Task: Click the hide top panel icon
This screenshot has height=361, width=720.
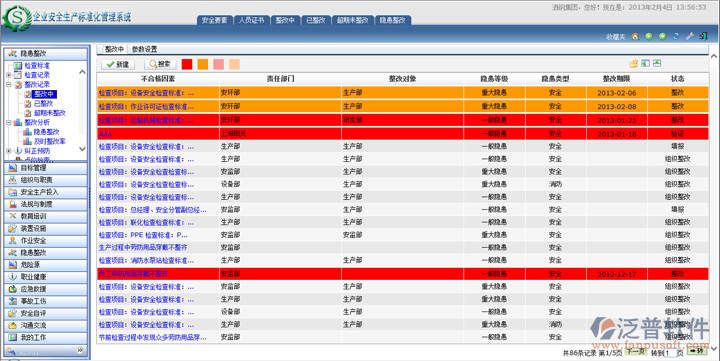Action: tap(657, 63)
